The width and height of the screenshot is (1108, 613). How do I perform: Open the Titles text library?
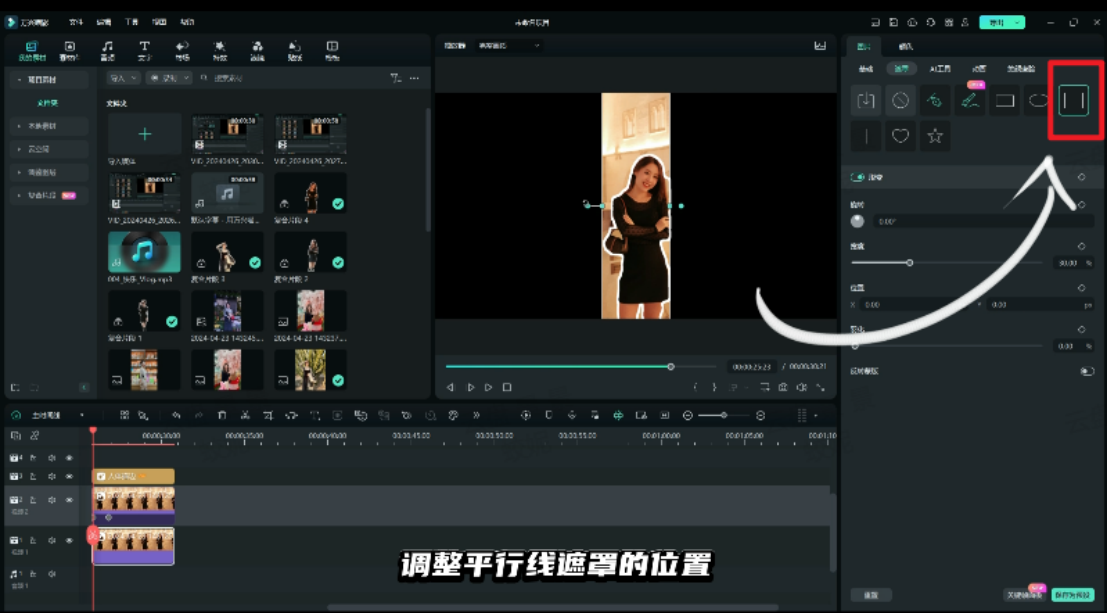pos(144,51)
